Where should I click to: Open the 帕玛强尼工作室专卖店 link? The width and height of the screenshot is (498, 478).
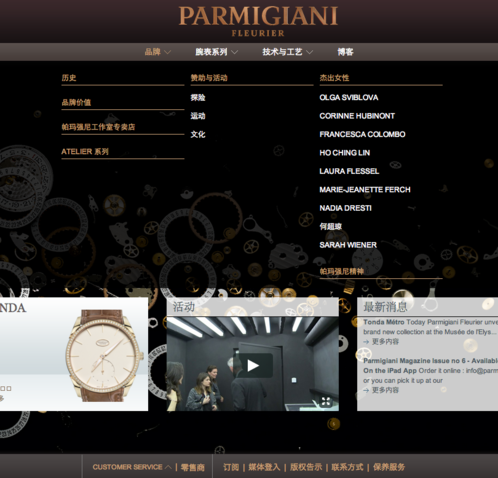pyautogui.click(x=98, y=127)
